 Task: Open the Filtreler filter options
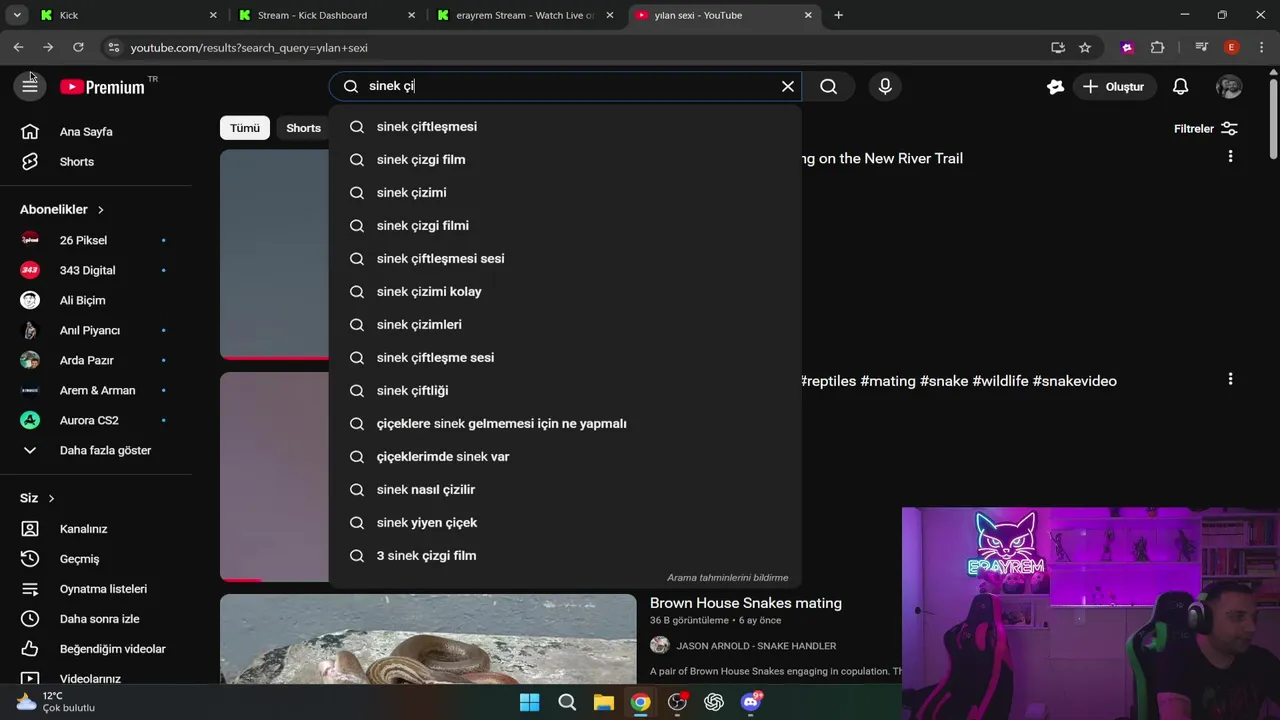click(x=1206, y=128)
